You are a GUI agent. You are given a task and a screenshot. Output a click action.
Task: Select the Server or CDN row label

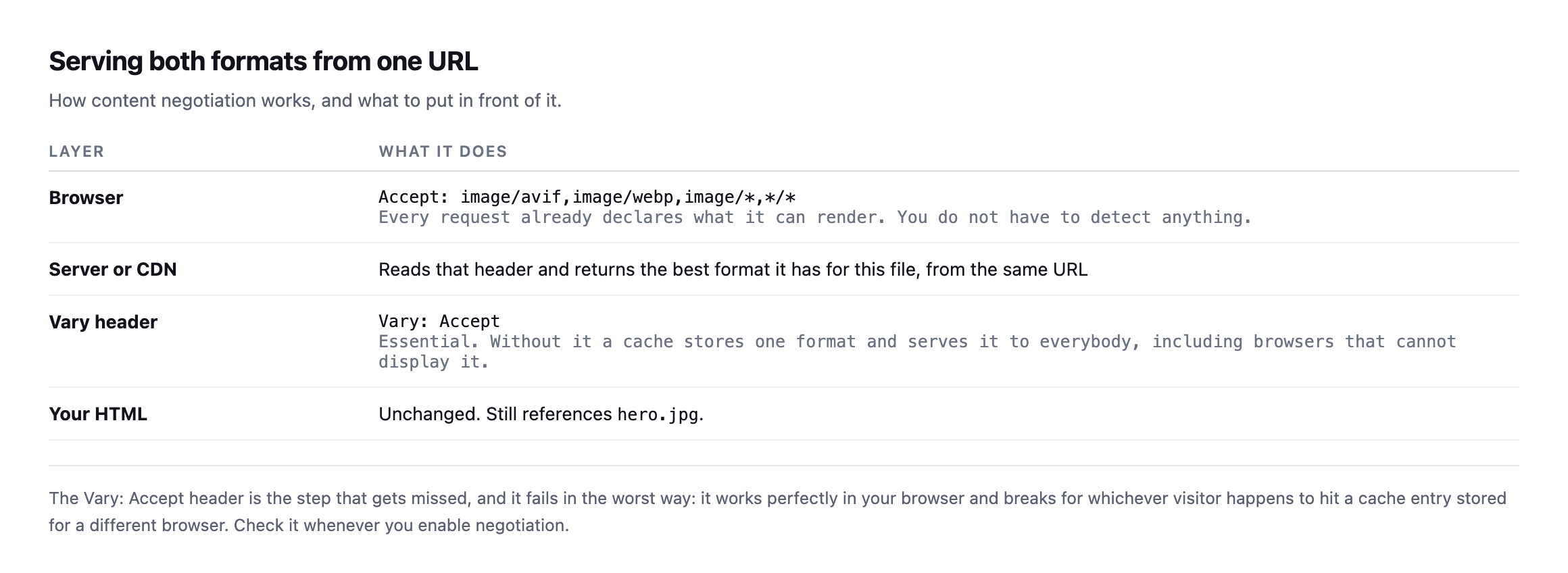click(112, 270)
